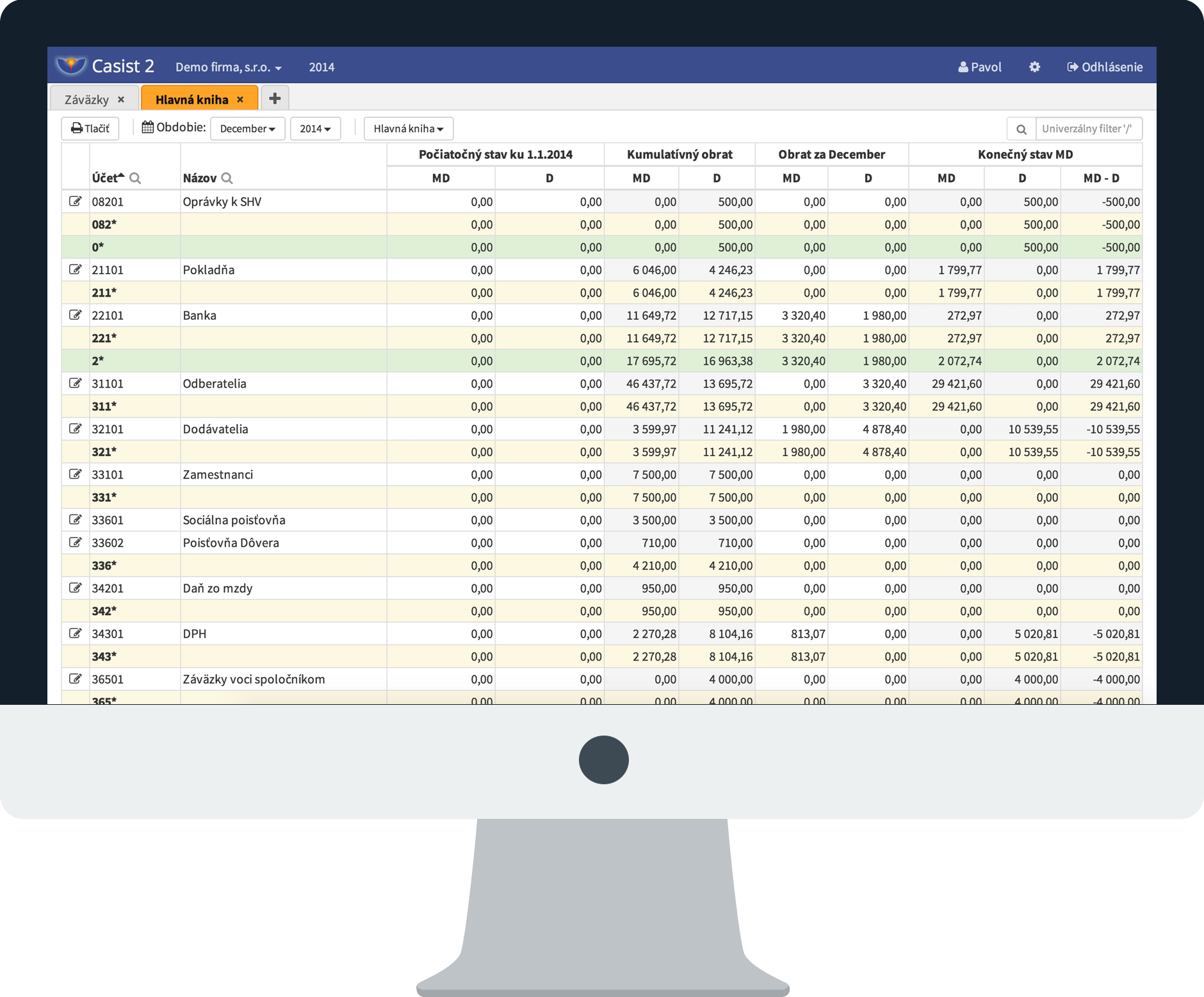Click the edit icon for account 08201
This screenshot has height=997, width=1204.
click(x=75, y=201)
